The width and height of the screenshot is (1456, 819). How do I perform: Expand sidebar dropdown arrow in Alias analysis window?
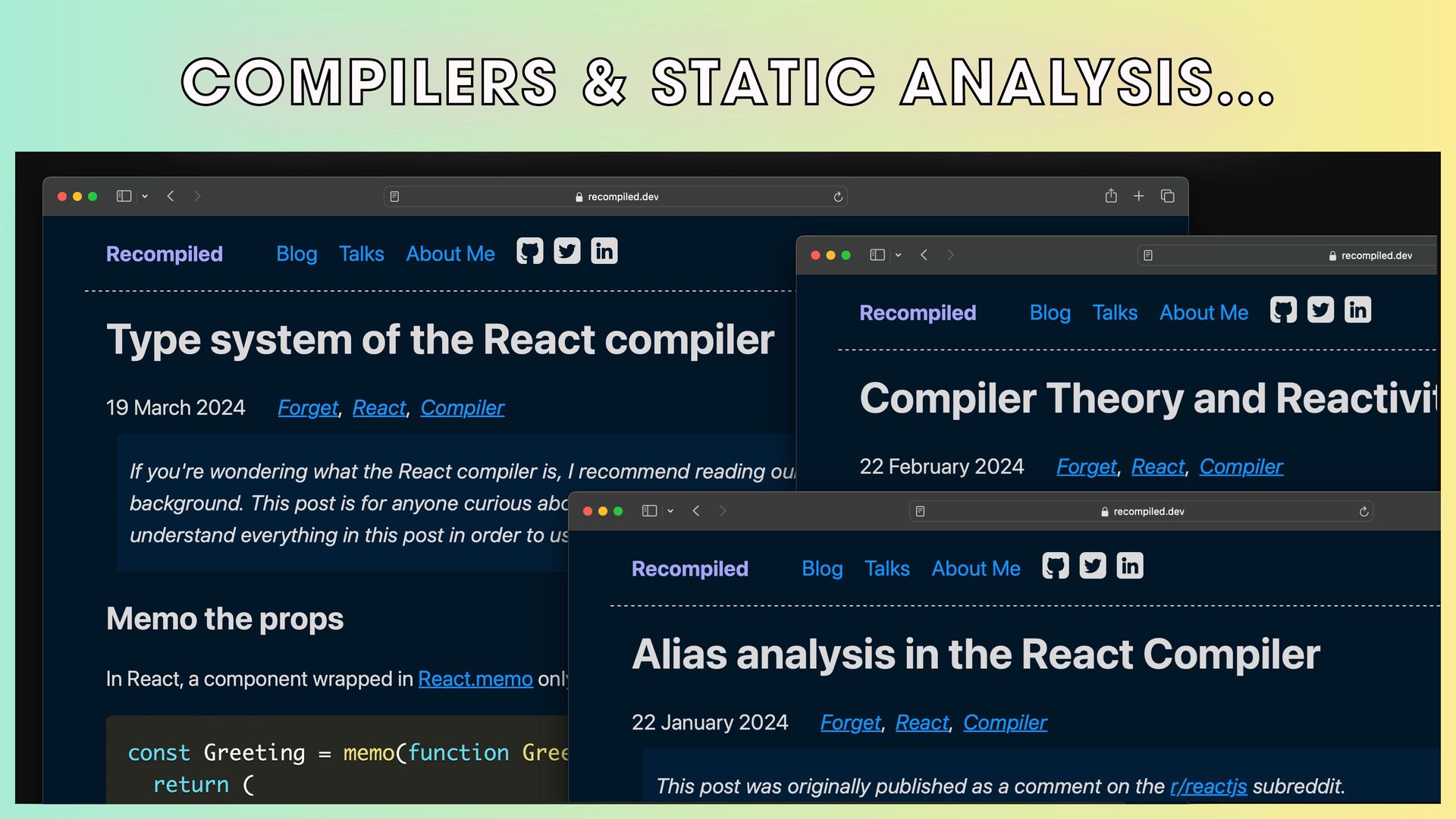tap(670, 511)
